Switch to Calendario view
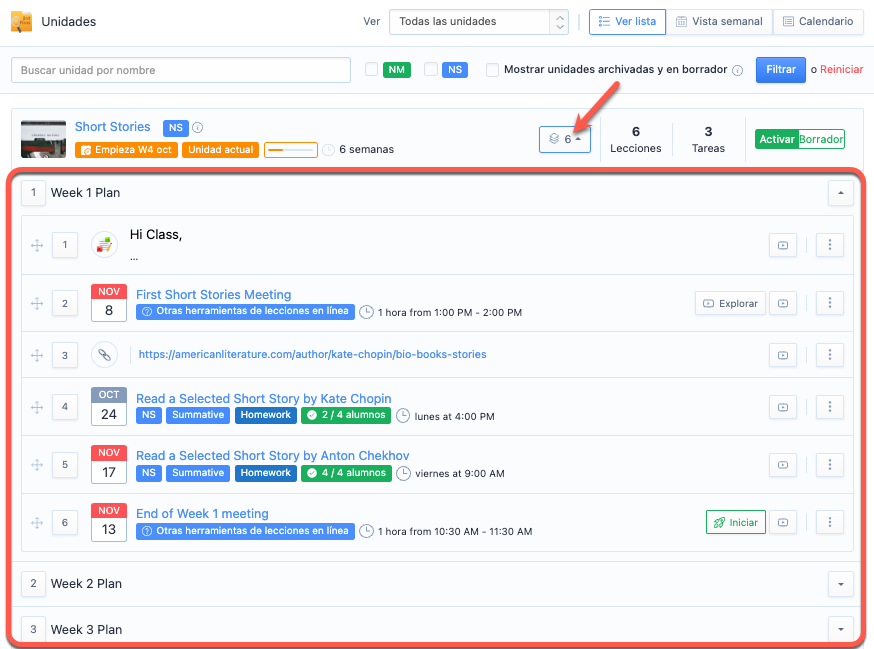The image size is (874, 649). pos(818,21)
